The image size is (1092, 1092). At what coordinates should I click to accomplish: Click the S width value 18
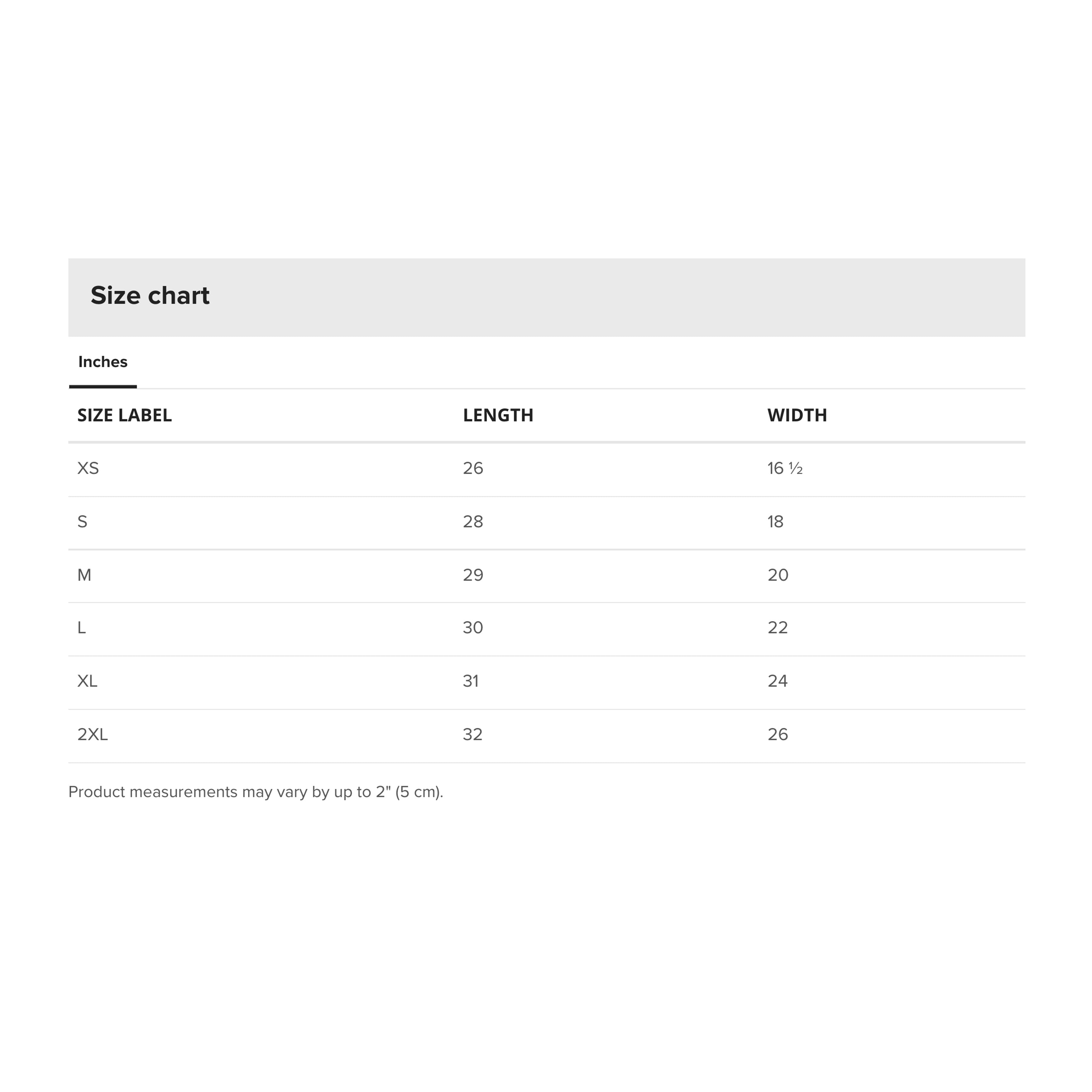pyautogui.click(x=775, y=521)
